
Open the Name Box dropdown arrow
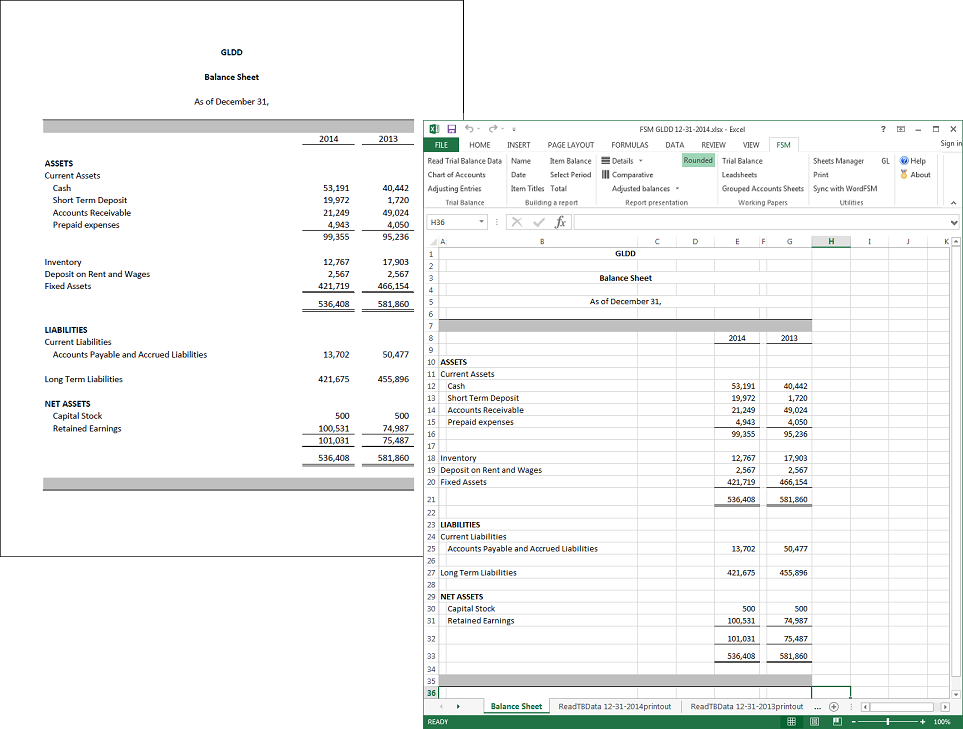482,222
